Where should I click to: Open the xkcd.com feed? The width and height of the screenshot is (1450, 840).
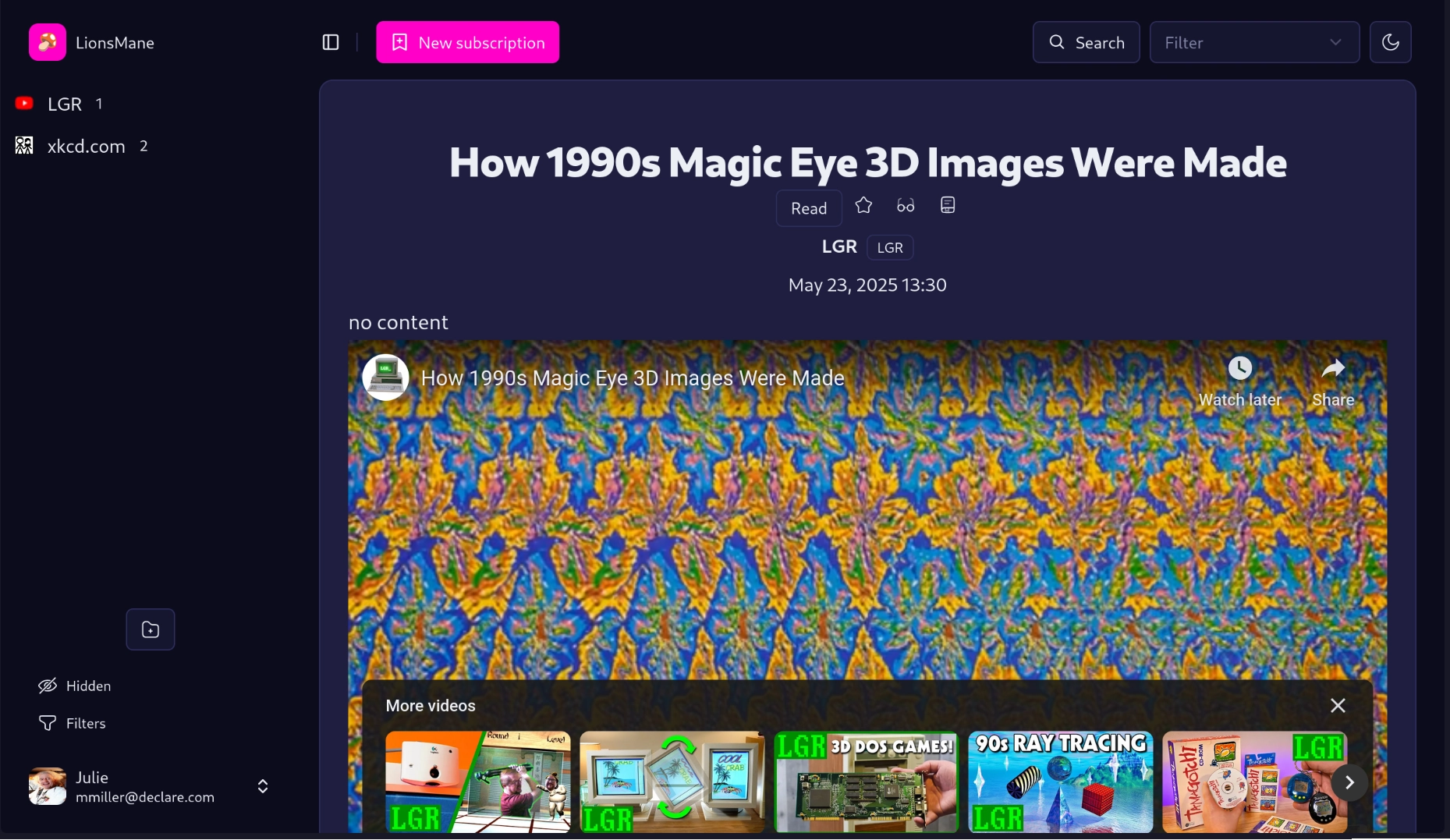click(x=86, y=146)
